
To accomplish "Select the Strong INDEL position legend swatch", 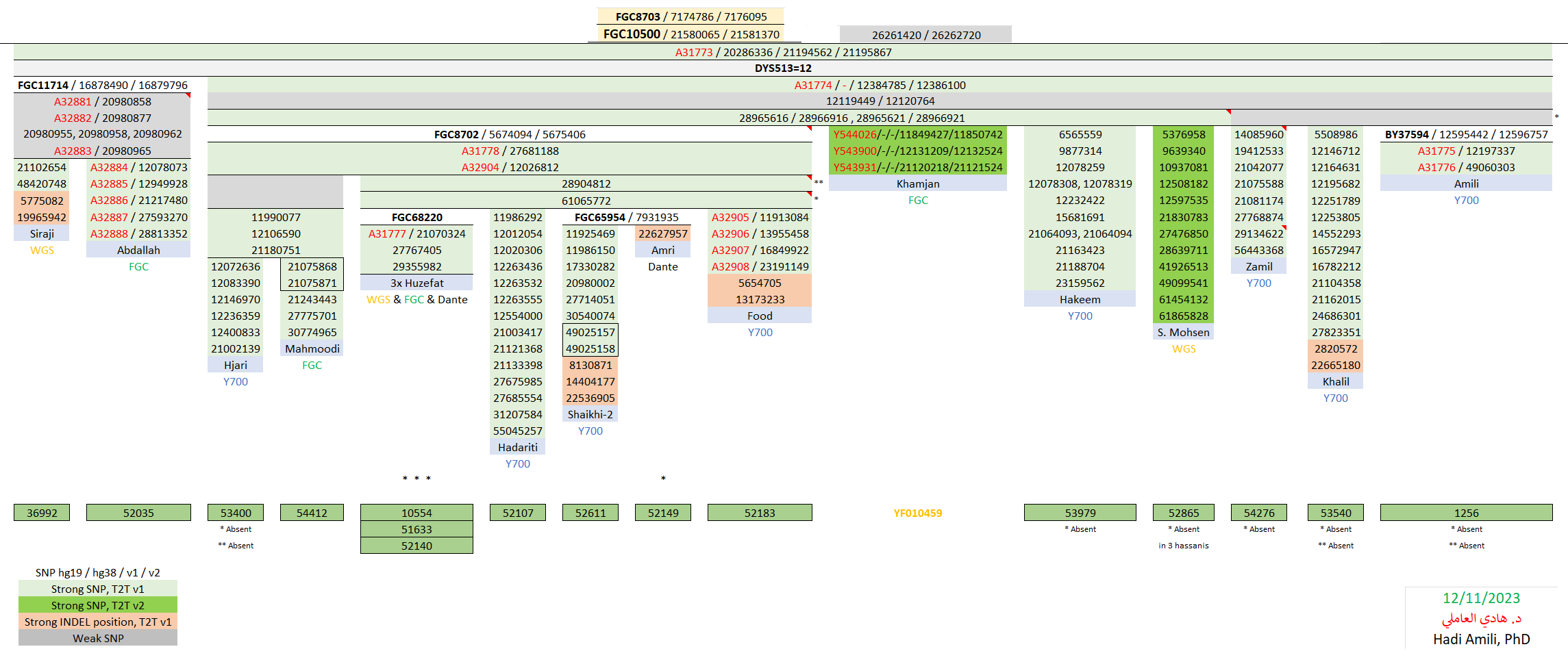I will coord(98,622).
